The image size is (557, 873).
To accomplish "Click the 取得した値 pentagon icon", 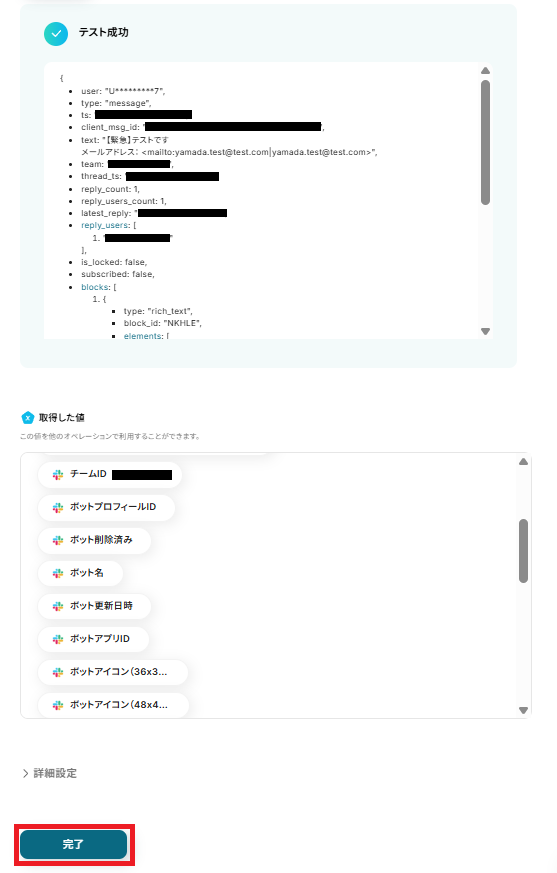I will click(x=27, y=418).
